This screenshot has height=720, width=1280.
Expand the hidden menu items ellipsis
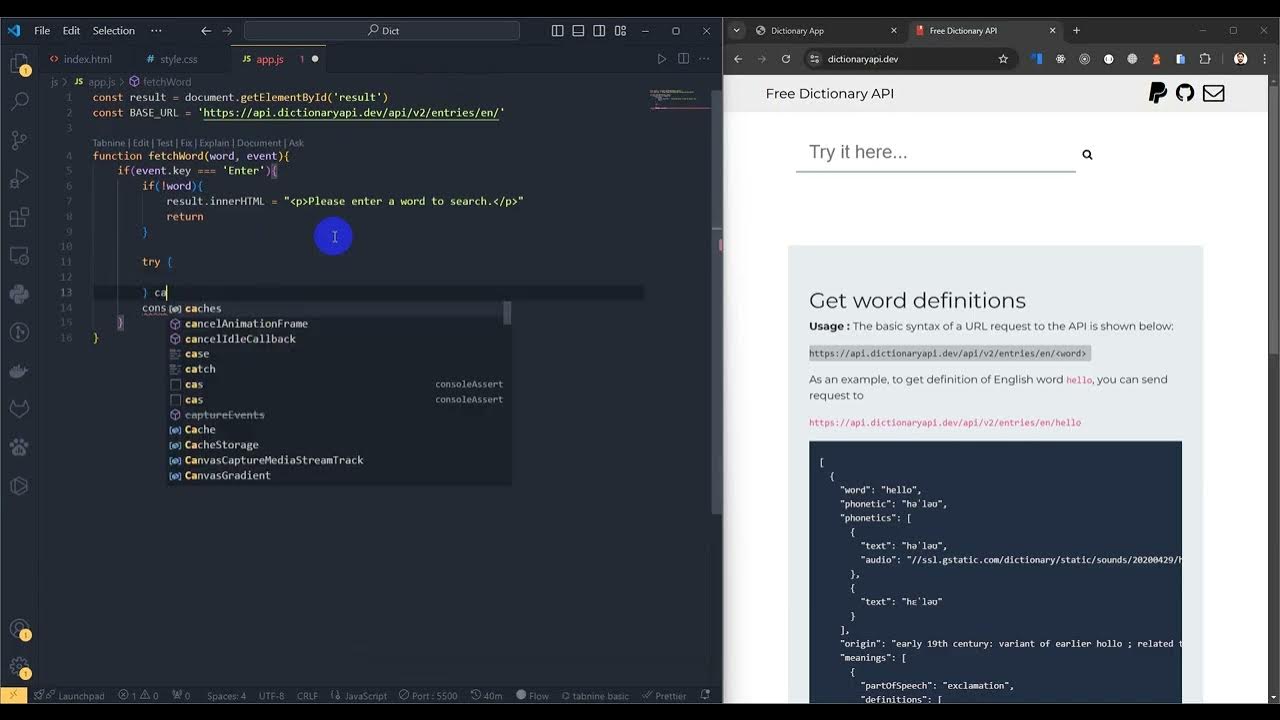[156, 31]
